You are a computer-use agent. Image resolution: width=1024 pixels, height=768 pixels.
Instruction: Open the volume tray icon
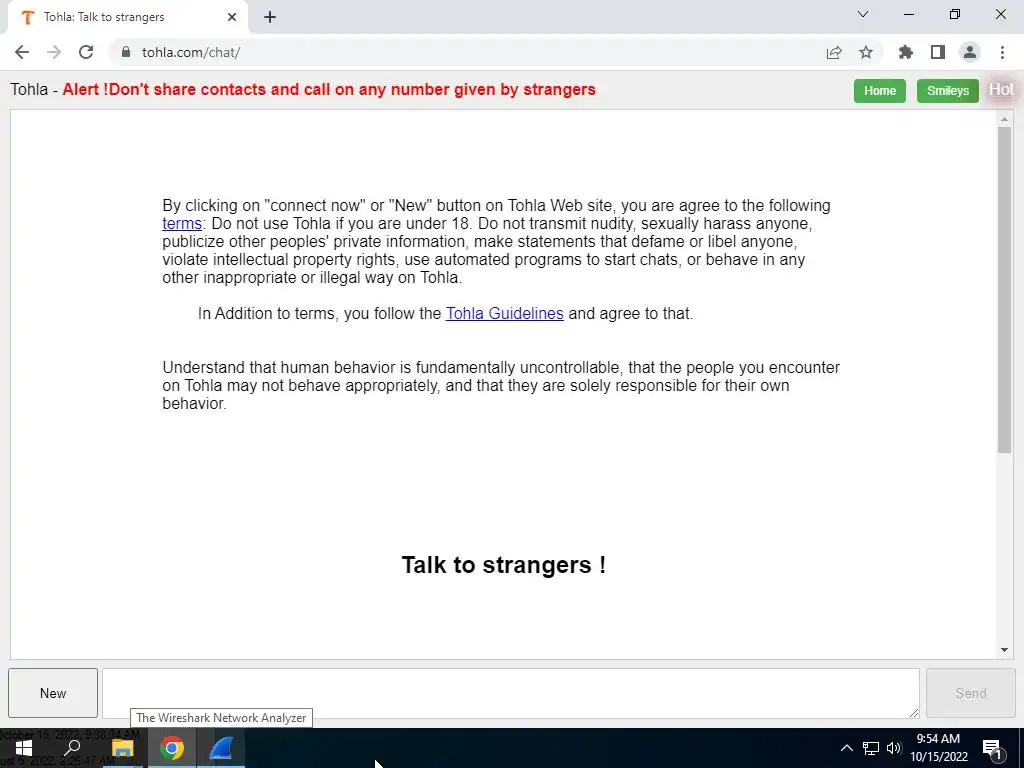click(x=894, y=748)
